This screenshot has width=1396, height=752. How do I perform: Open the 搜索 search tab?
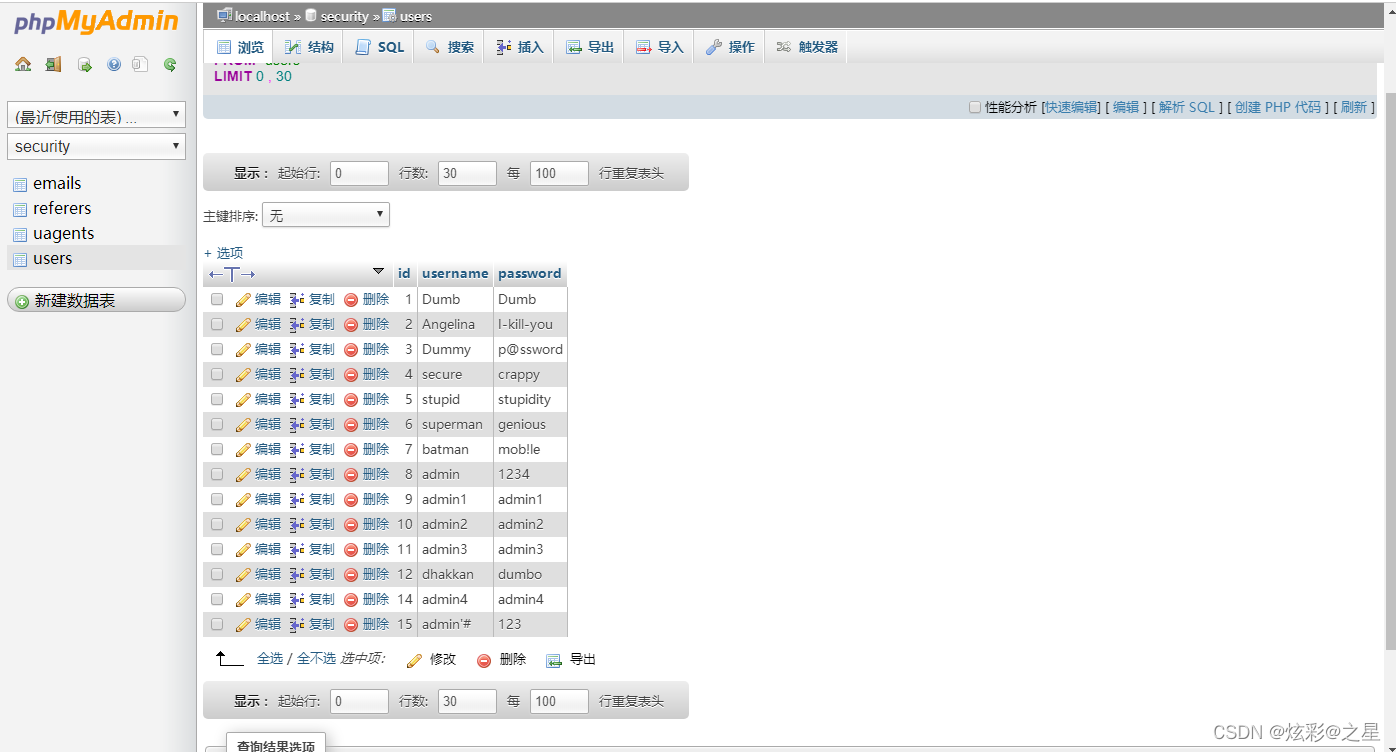pos(449,47)
